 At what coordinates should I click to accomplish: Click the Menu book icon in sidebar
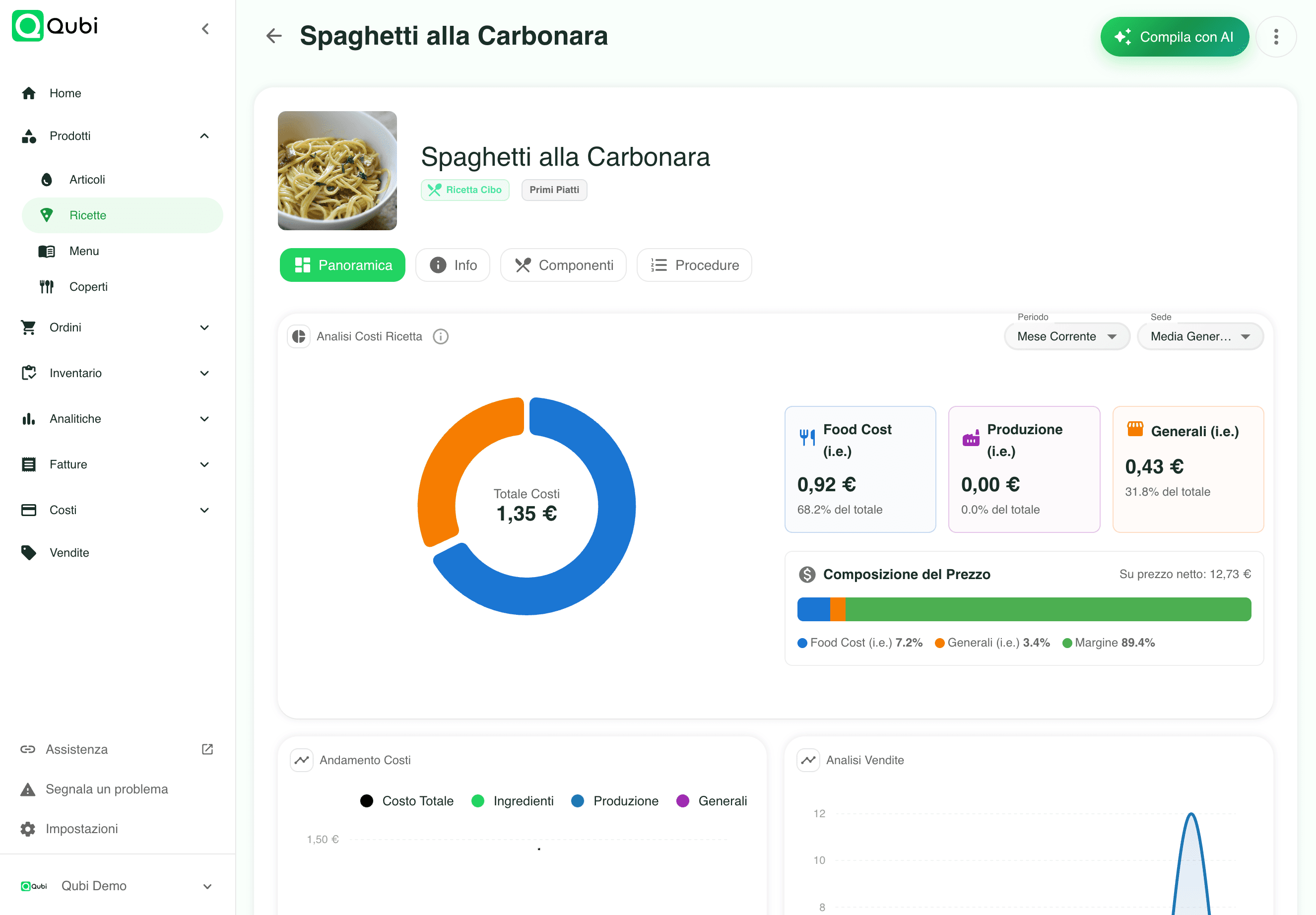click(x=46, y=251)
